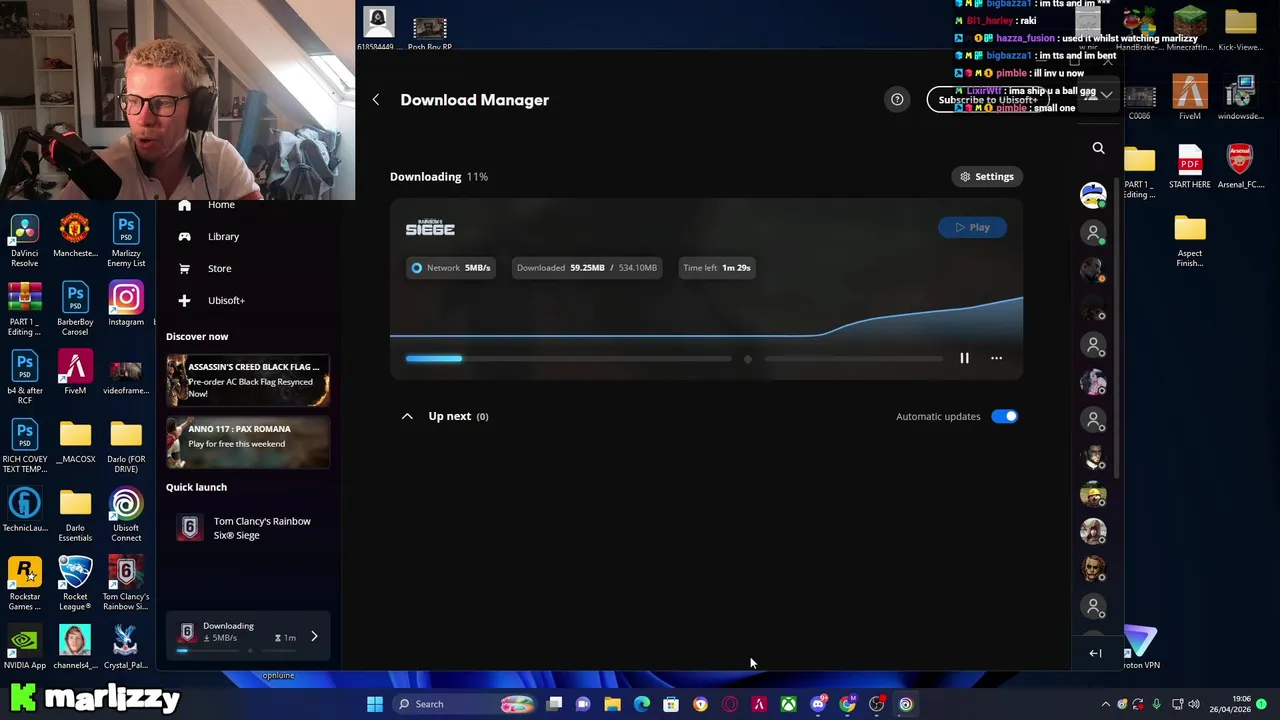Open the Rockstar Games desktop shortcut
The image size is (1280, 720).
(x=25, y=584)
